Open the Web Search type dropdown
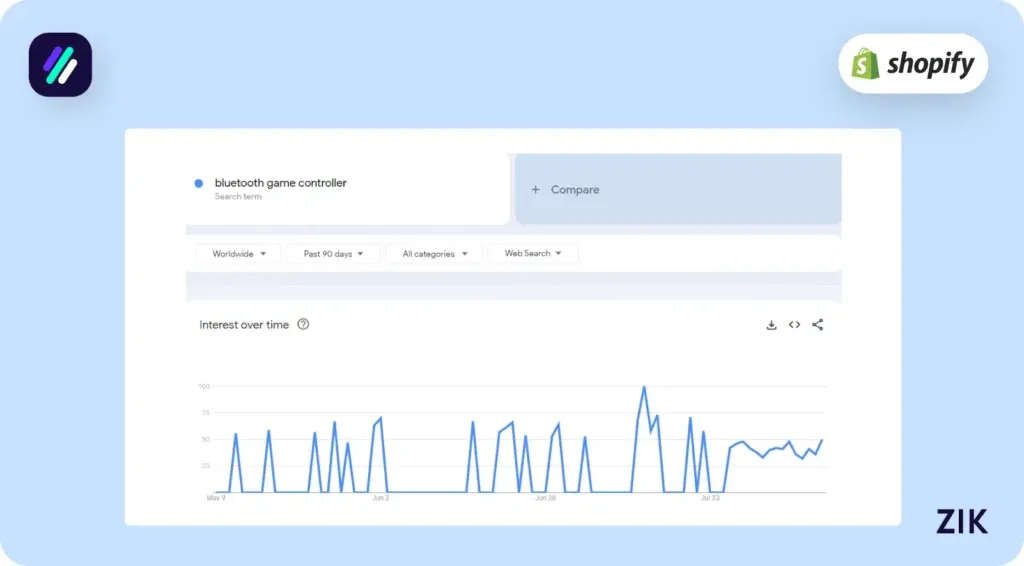 [x=532, y=254]
